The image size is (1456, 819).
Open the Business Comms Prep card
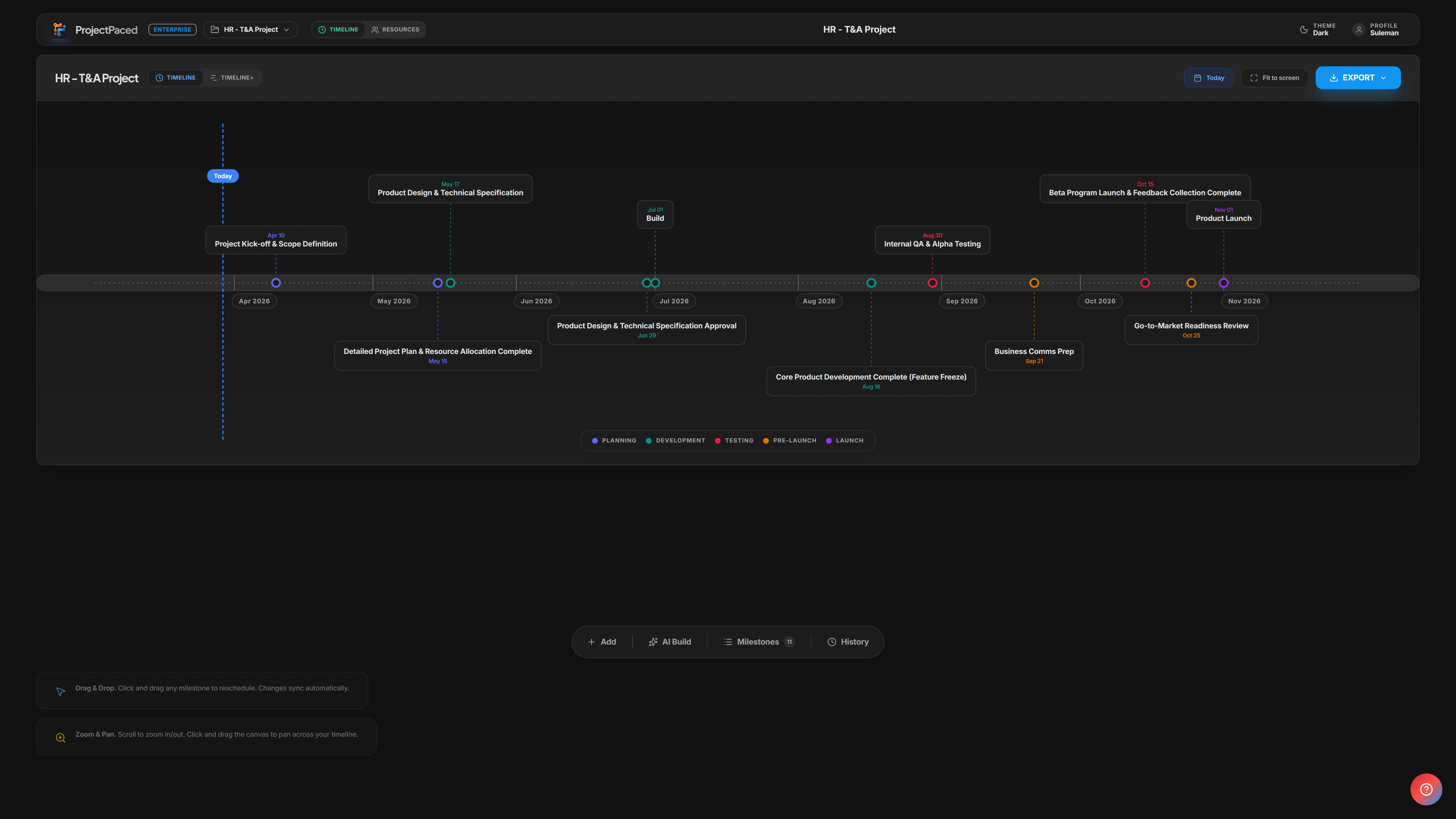[x=1034, y=355]
